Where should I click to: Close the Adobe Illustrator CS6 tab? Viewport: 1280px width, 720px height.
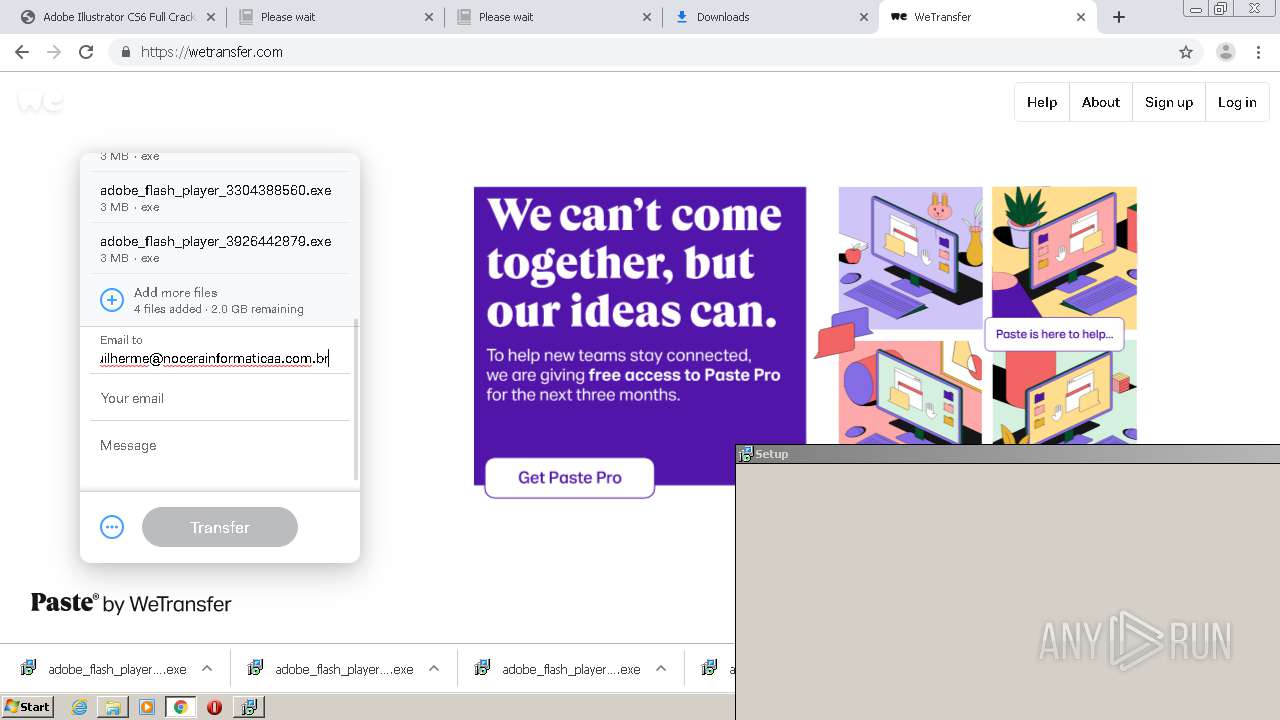[211, 17]
